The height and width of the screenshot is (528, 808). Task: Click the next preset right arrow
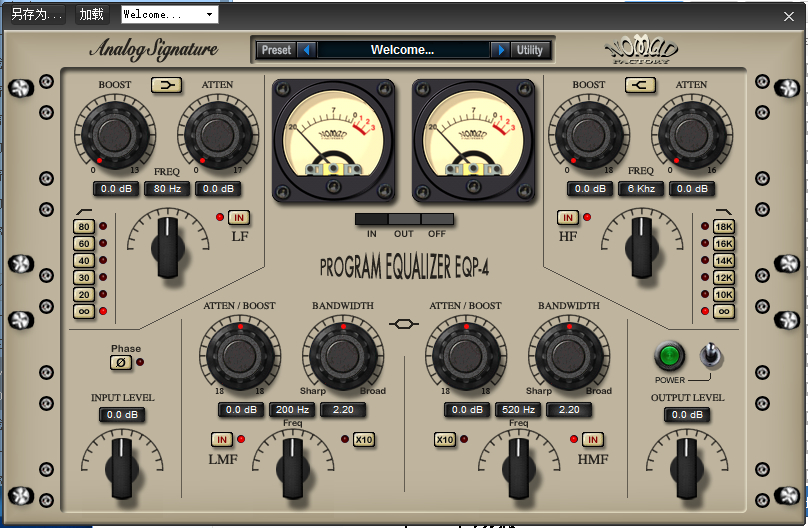pyautogui.click(x=500, y=50)
